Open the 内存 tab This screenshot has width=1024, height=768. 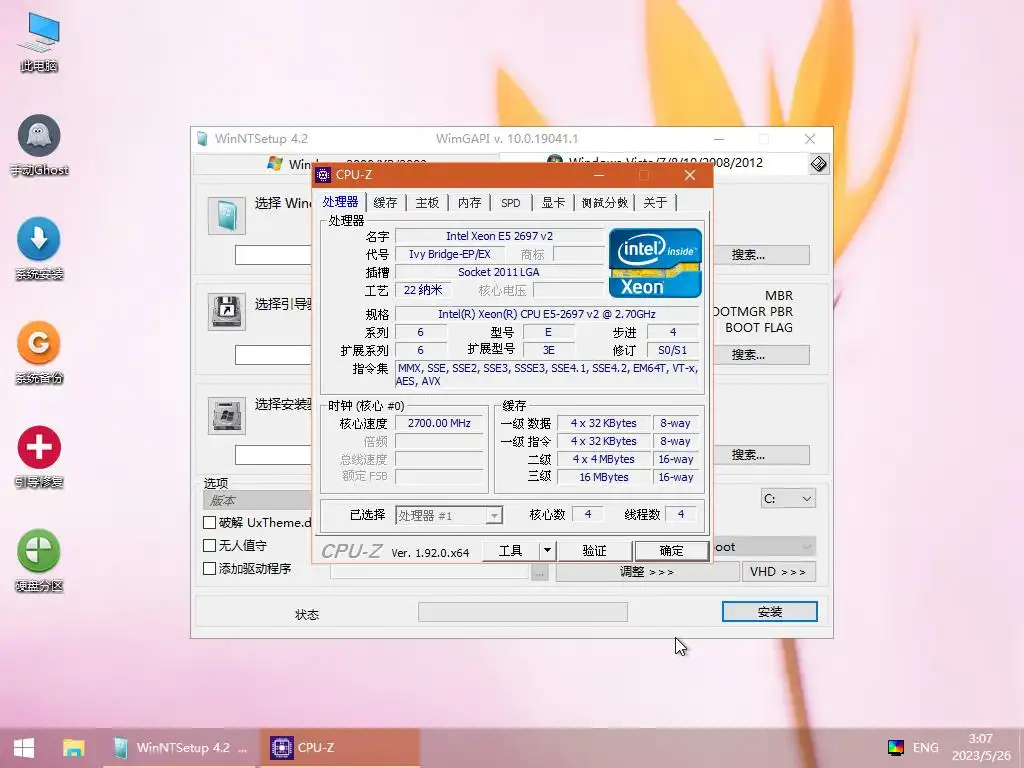click(x=469, y=202)
